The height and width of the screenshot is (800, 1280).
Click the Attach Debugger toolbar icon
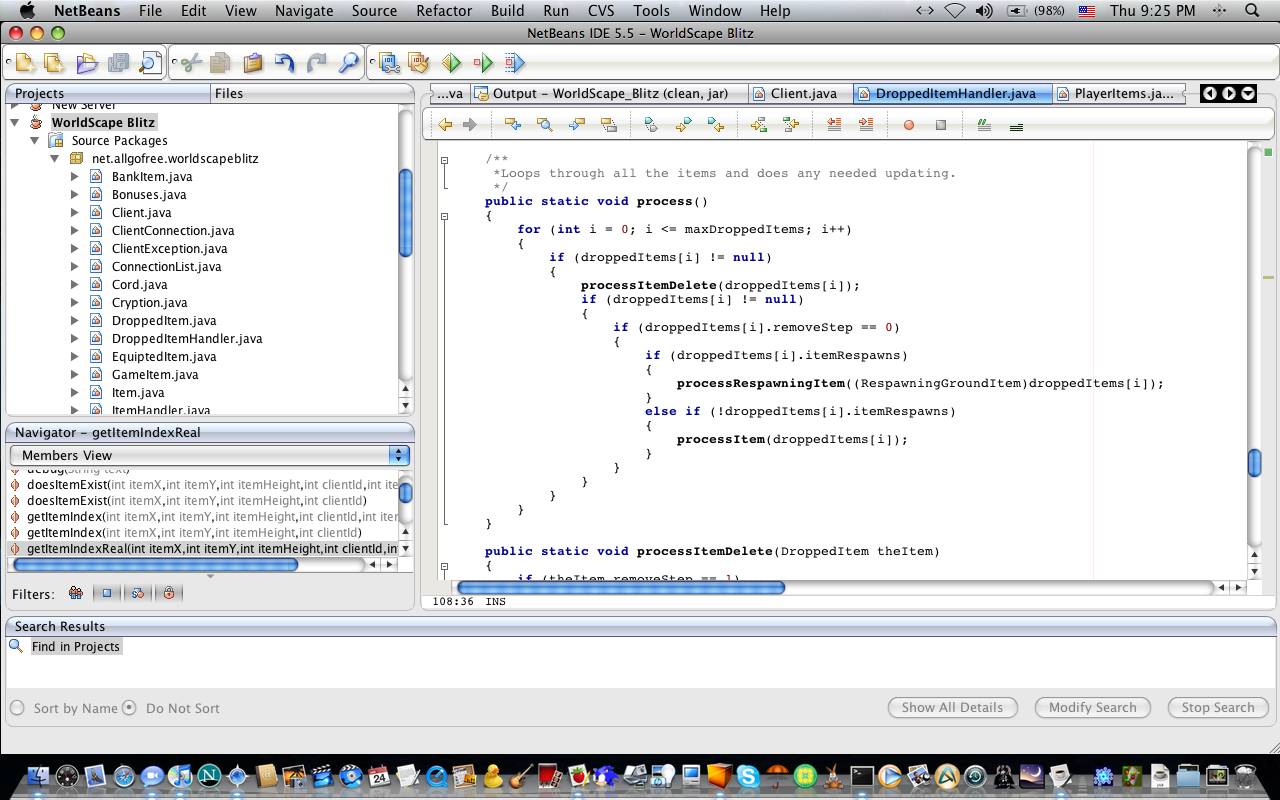click(x=514, y=63)
